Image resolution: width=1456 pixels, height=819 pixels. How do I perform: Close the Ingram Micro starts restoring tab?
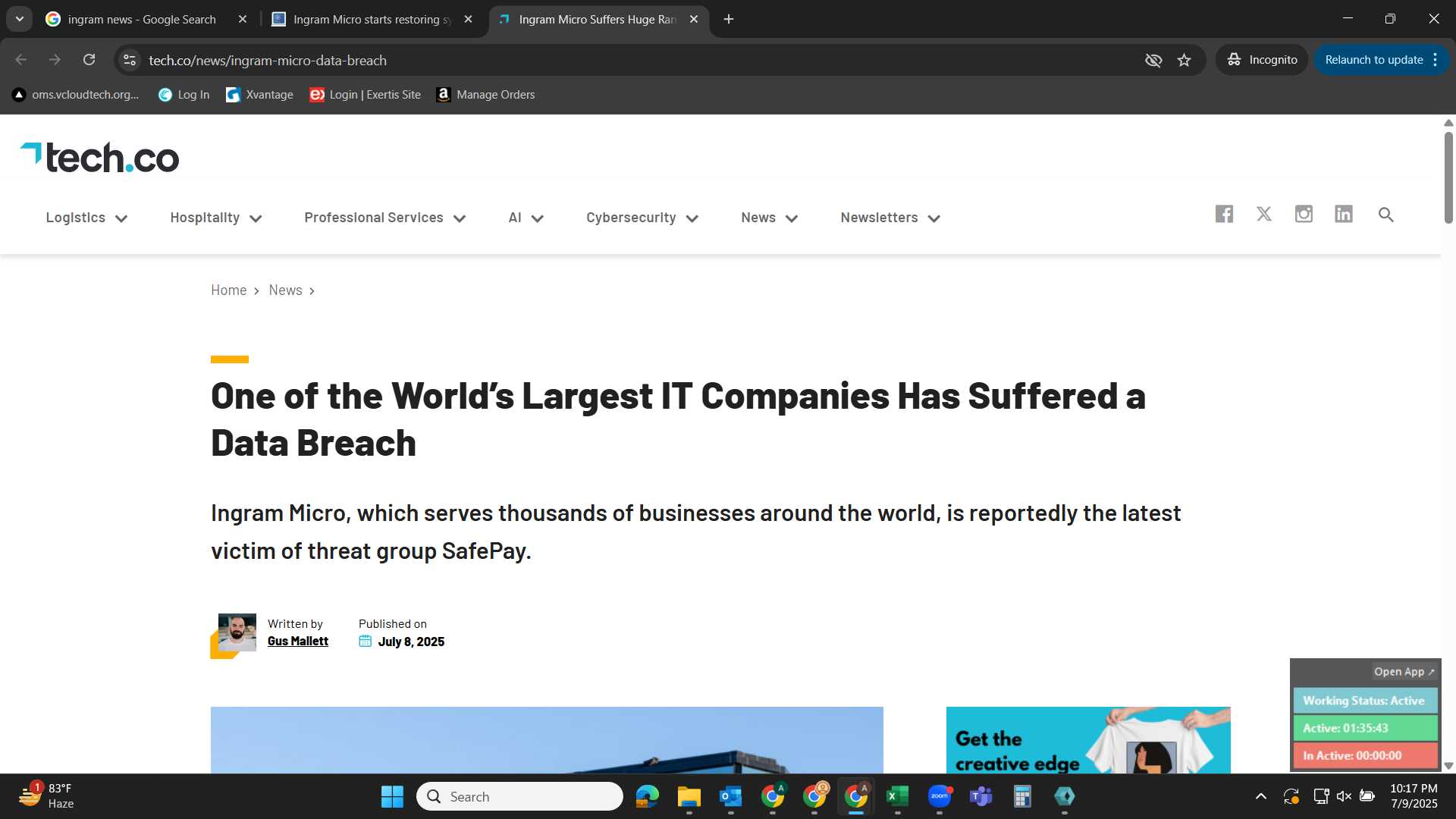468,20
